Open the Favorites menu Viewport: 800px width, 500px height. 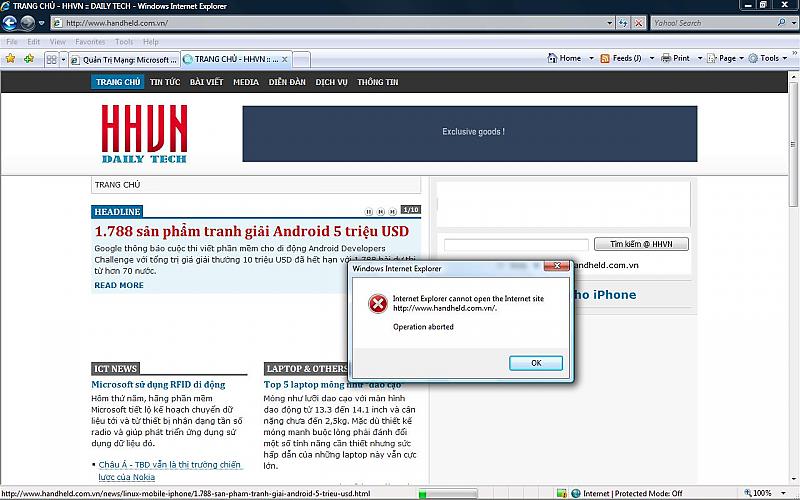pos(90,42)
